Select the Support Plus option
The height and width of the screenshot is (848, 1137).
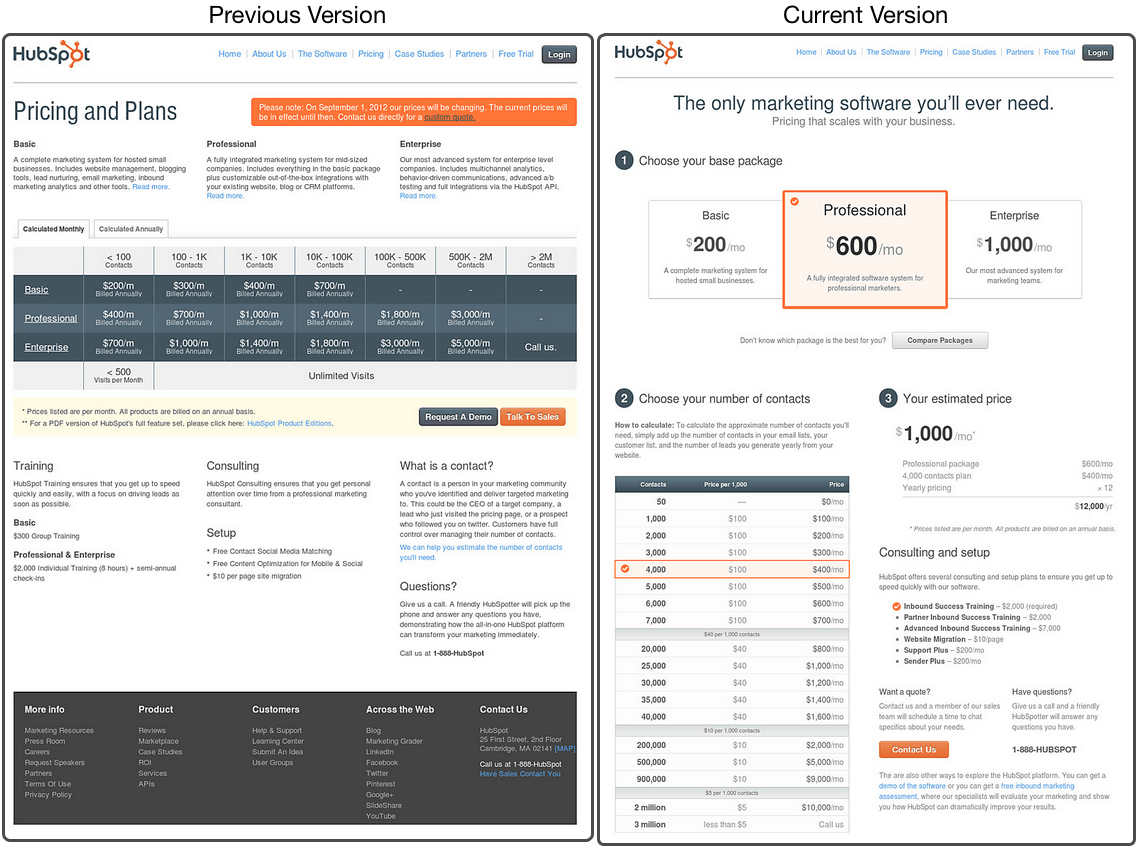(943, 650)
